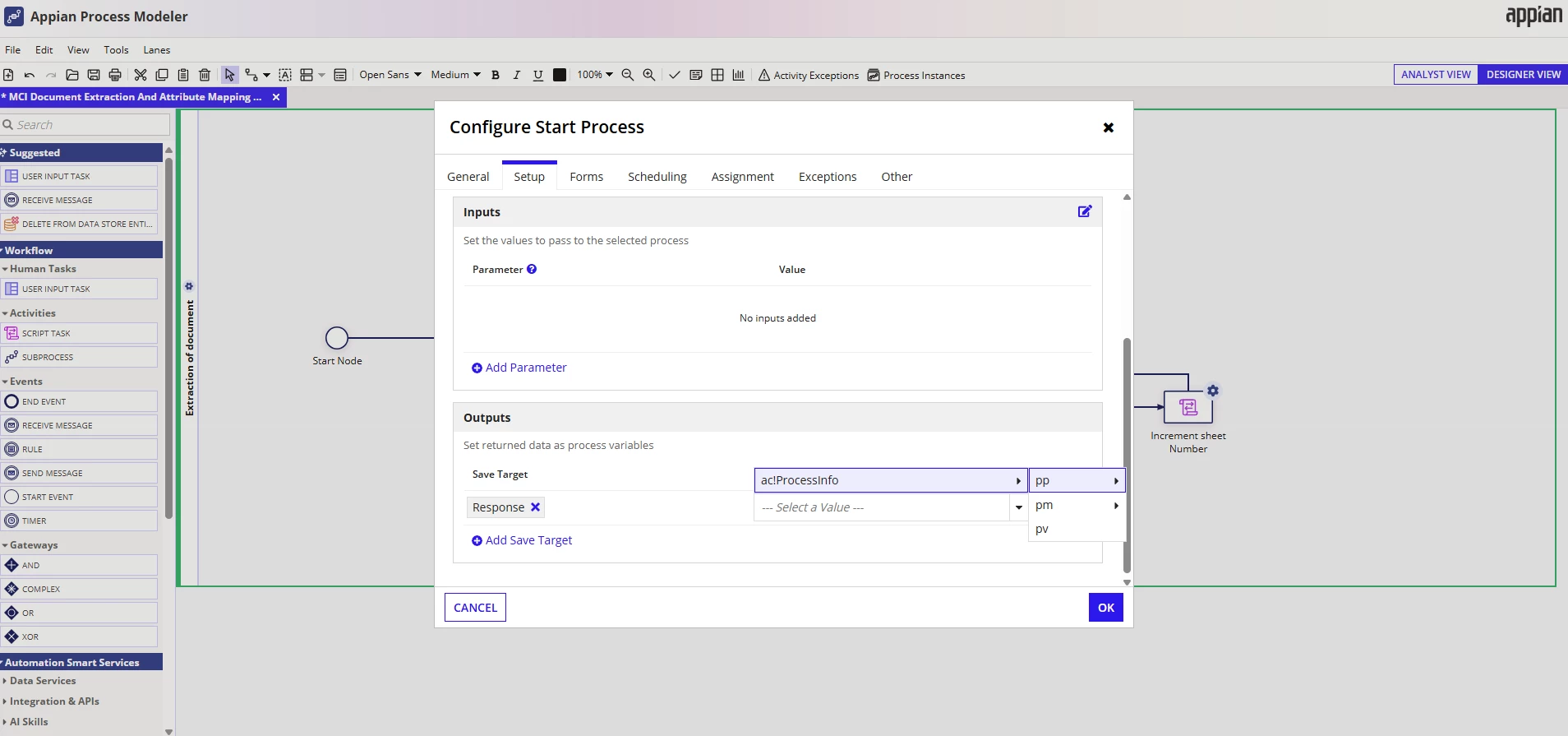Viewport: 1568px width, 736px height.
Task: Switch to the Other tab
Action: pos(897,177)
